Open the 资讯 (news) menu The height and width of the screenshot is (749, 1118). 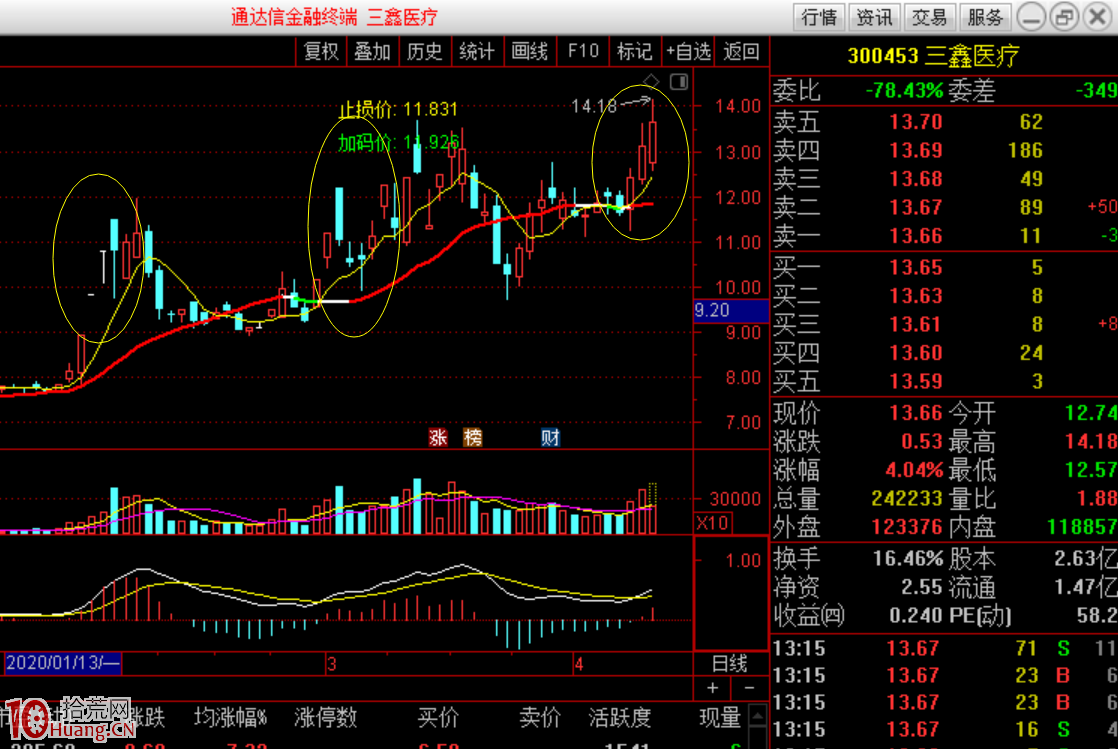pos(874,16)
